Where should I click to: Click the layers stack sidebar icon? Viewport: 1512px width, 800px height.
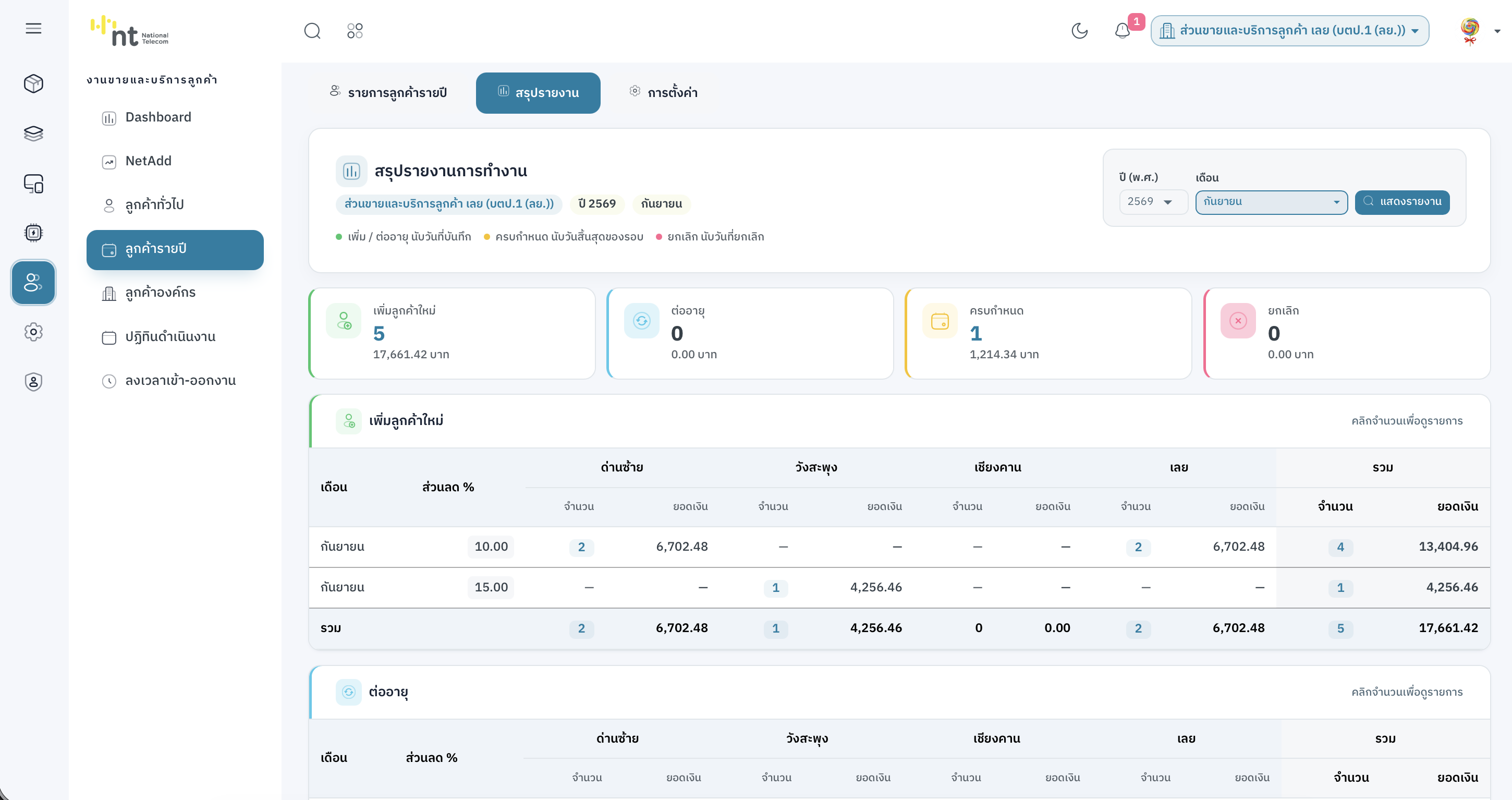coord(33,133)
